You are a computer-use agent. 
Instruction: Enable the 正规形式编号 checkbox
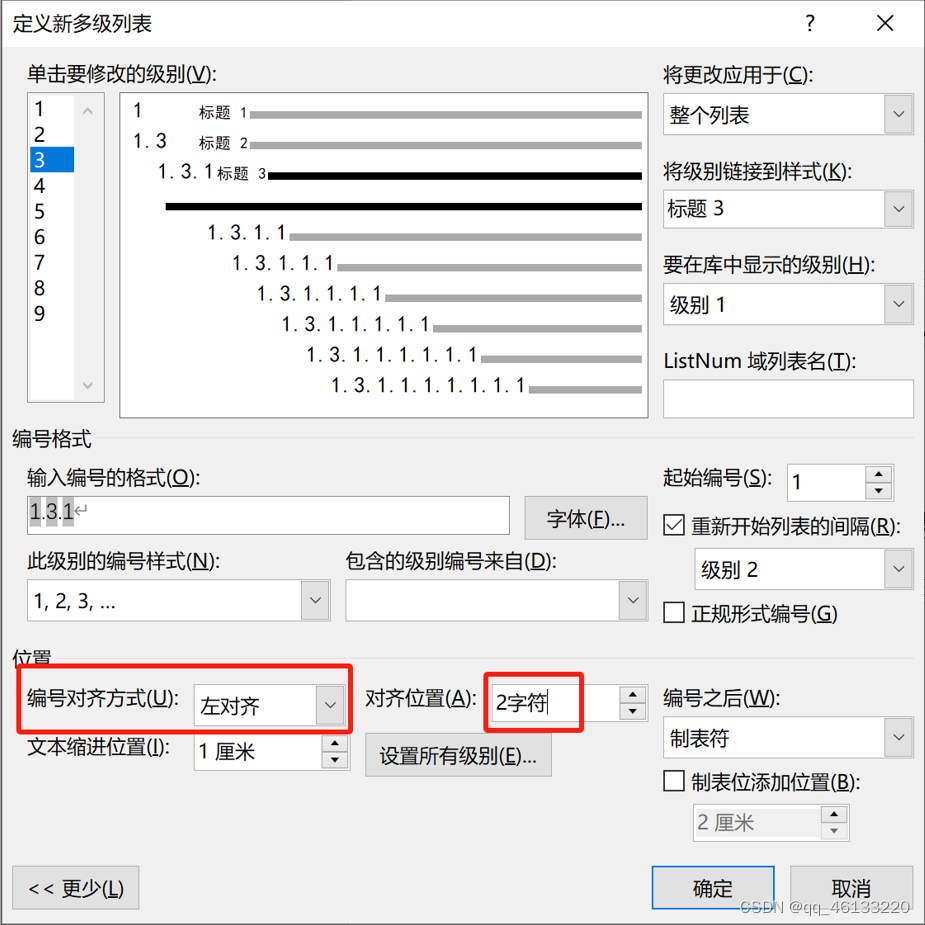click(674, 613)
